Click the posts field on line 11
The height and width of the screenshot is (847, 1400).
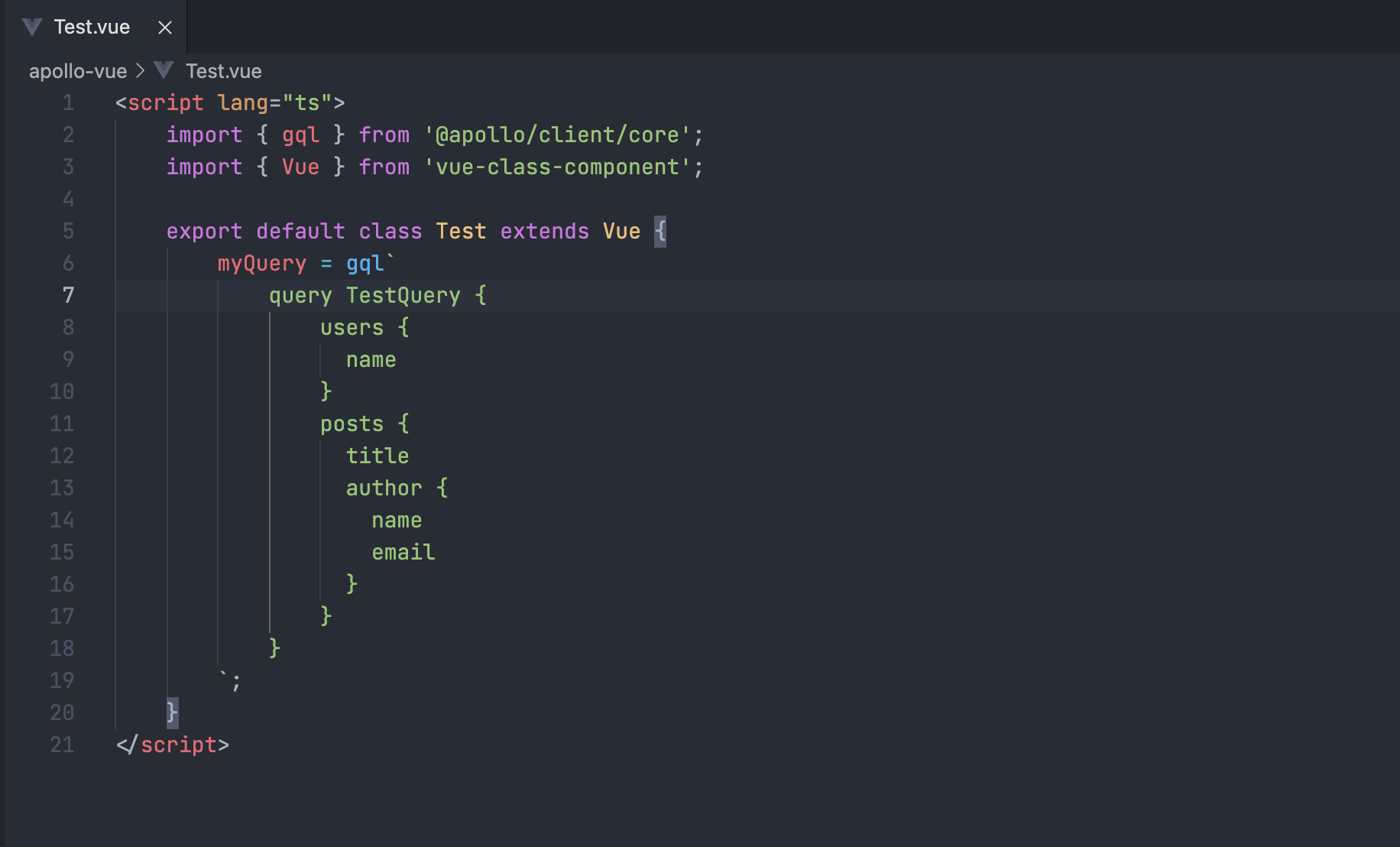point(352,423)
